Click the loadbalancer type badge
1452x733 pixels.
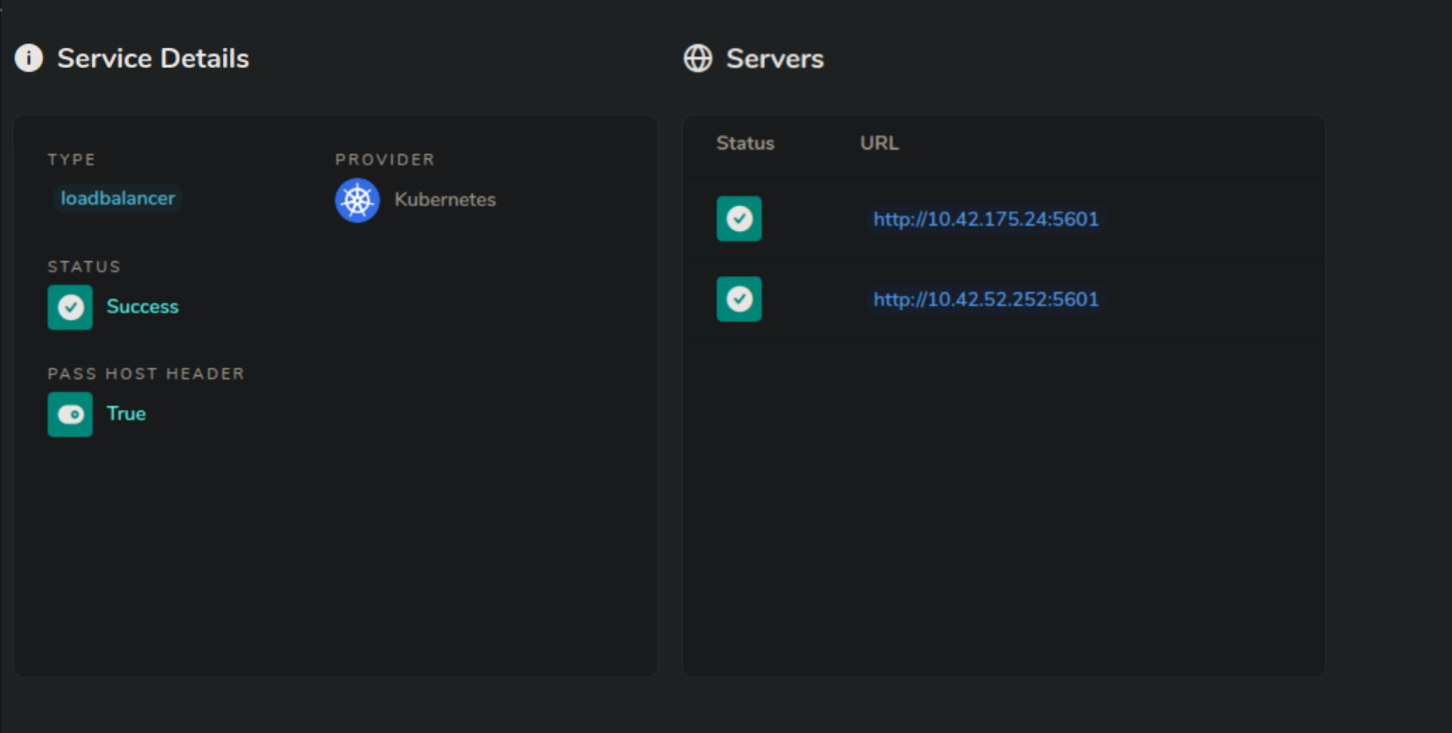coord(117,198)
